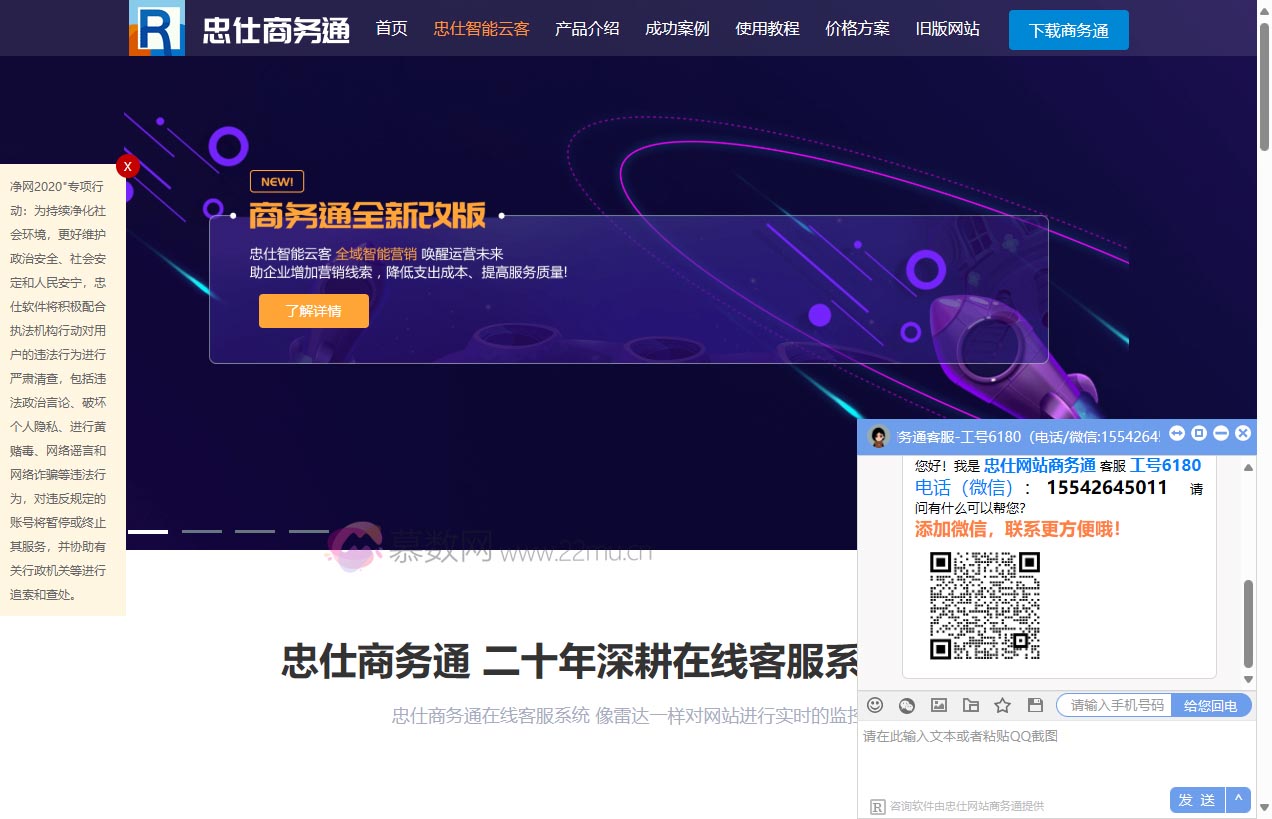1272x819 pixels.
Task: Click the WeChat QR code image in chat
Action: (x=983, y=604)
